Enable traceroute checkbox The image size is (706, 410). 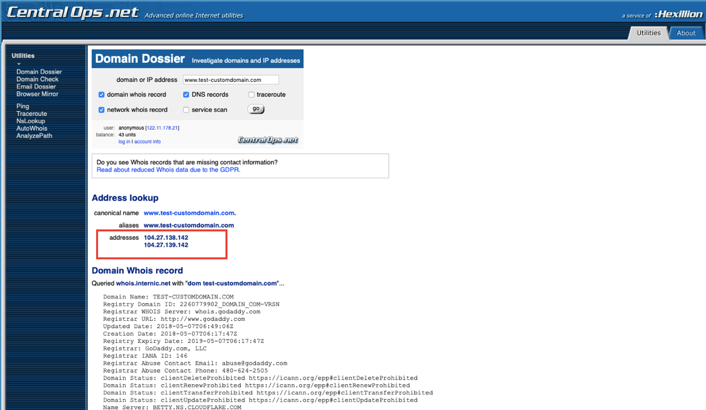[x=251, y=95]
